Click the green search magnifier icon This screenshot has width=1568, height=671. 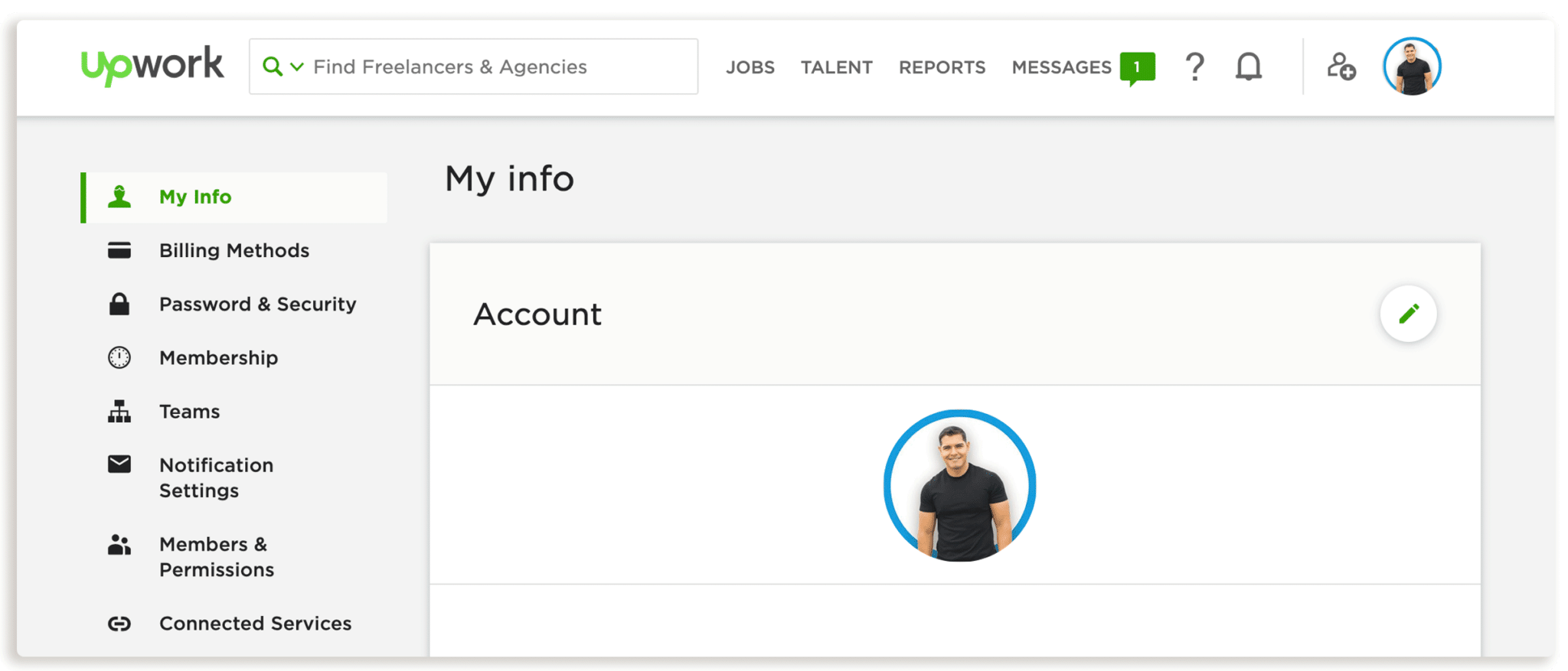click(273, 67)
